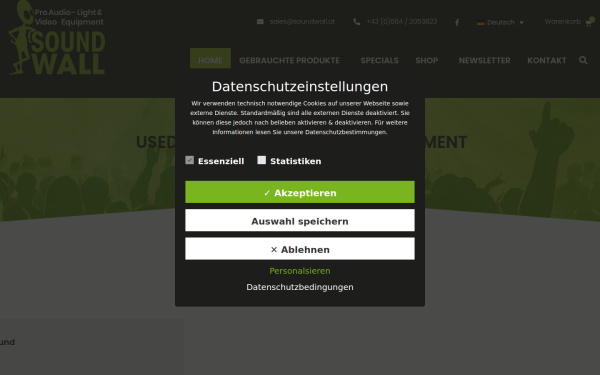Viewport: 600px width, 375px height.
Task: Open the KONTAKT menu item
Action: pyautogui.click(x=547, y=60)
